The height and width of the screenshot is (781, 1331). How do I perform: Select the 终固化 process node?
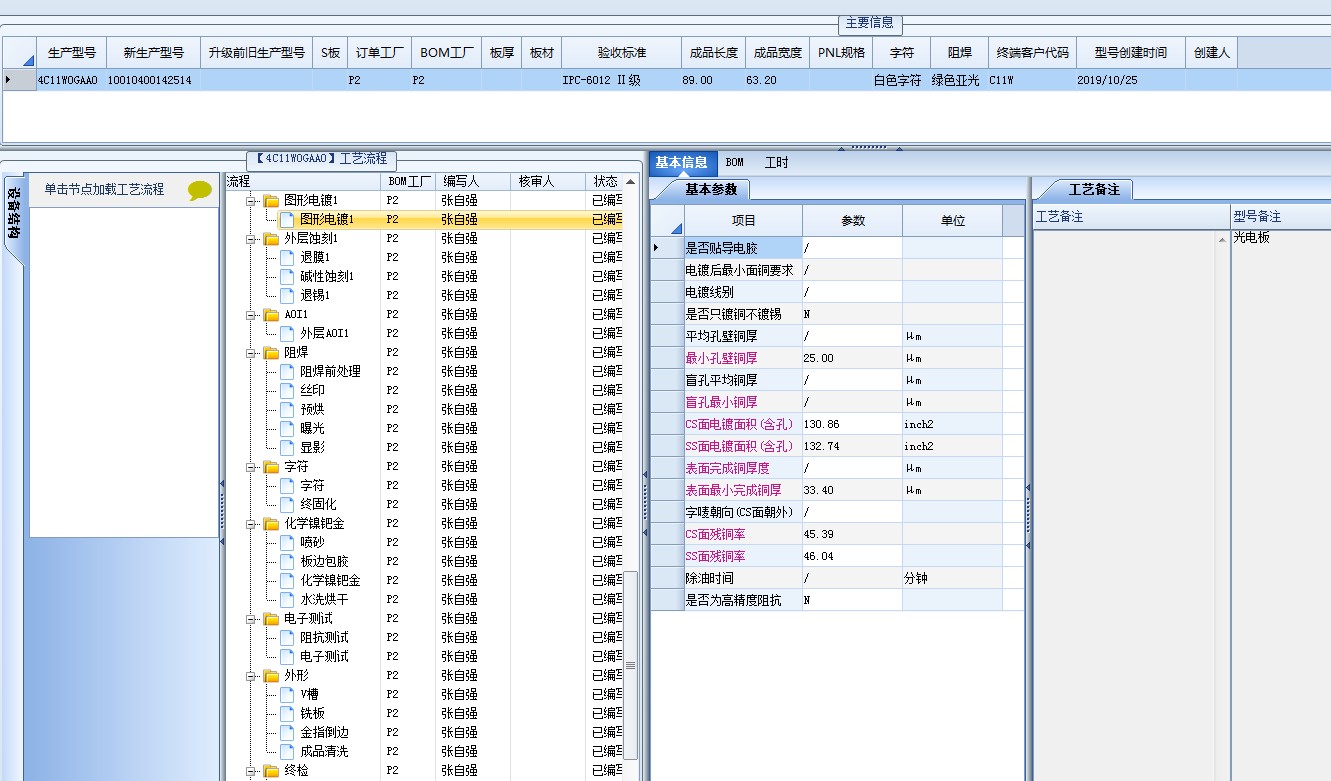pos(318,505)
